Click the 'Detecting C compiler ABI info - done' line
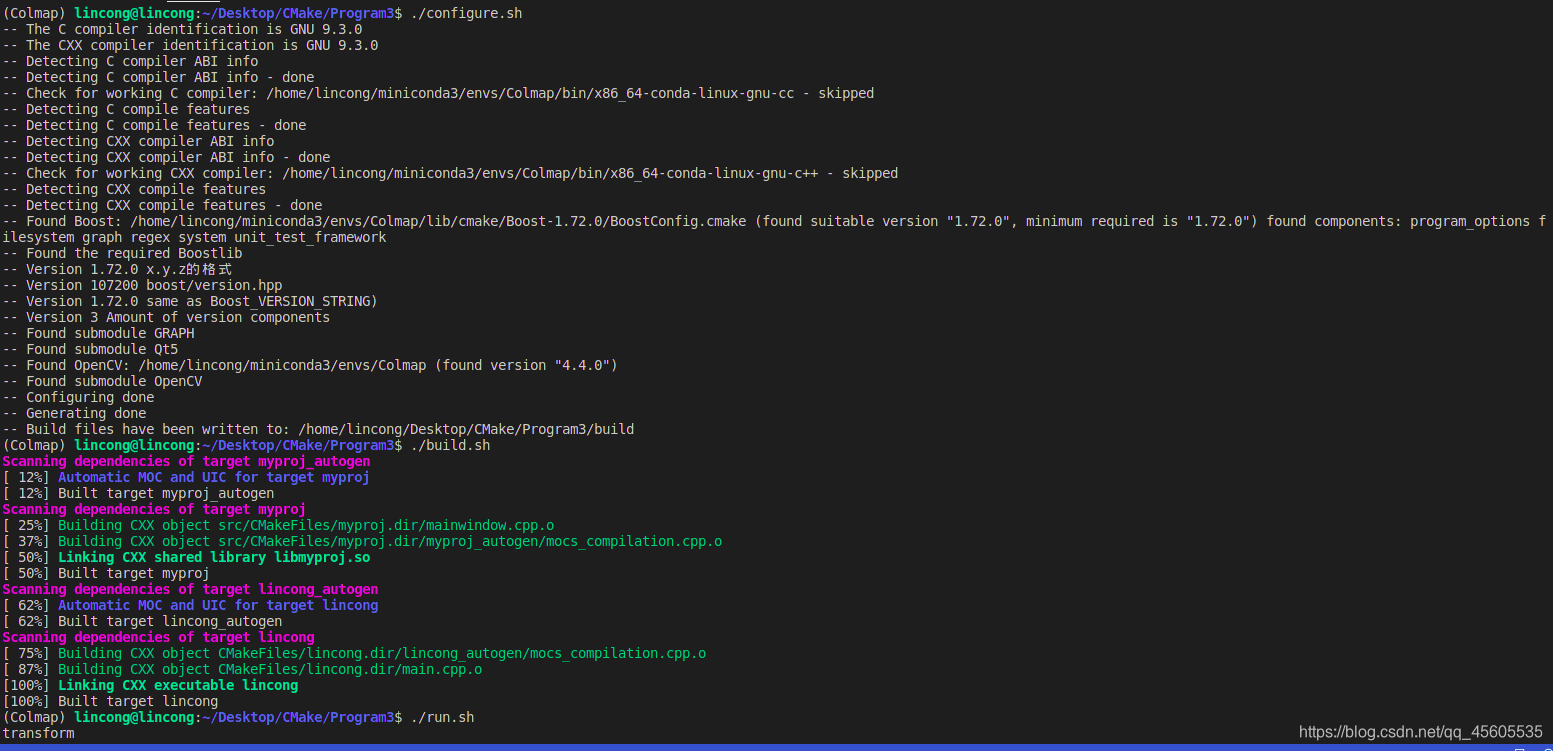The height and width of the screenshot is (751, 1553). (158, 77)
